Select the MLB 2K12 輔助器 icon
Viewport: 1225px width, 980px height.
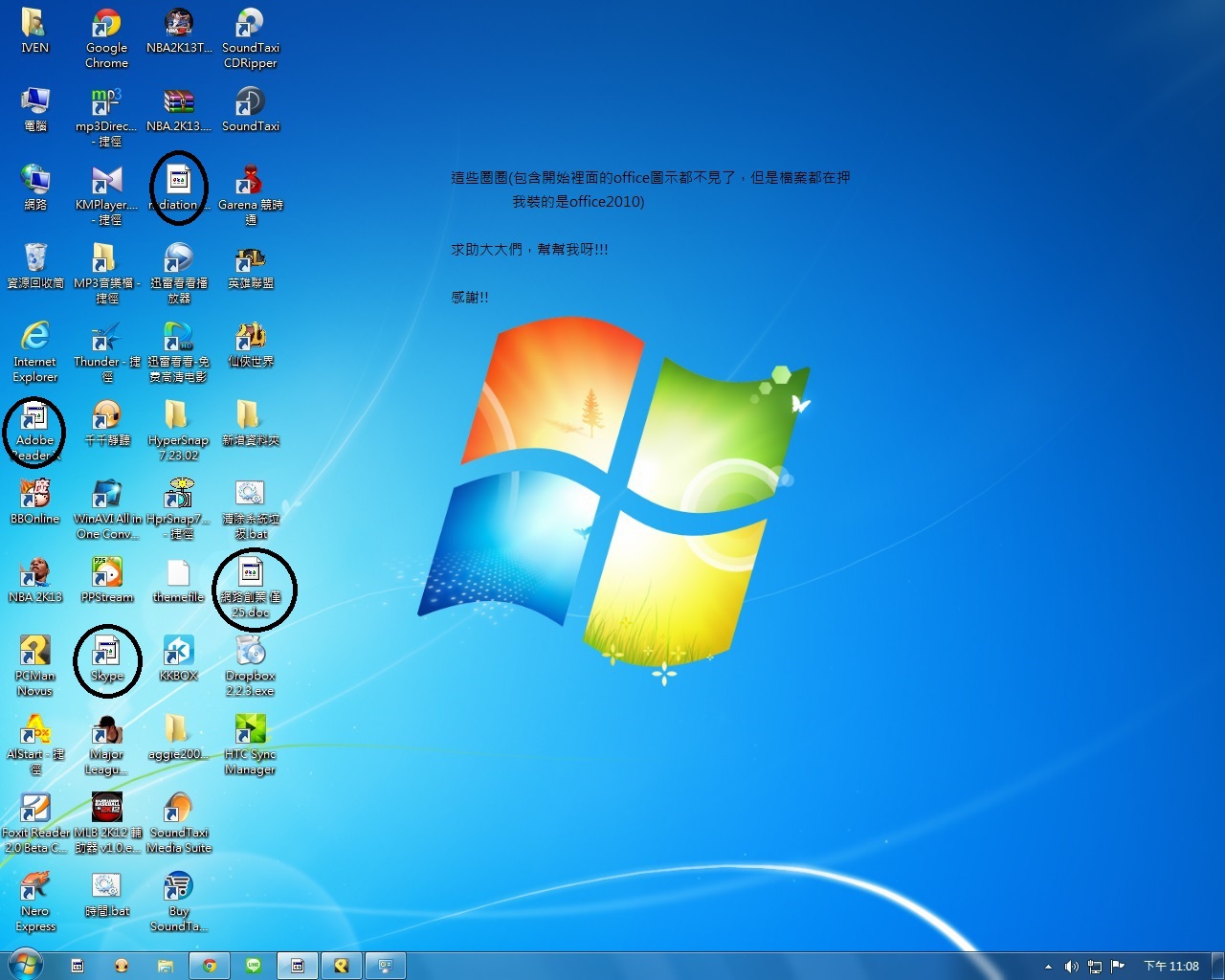click(x=106, y=823)
